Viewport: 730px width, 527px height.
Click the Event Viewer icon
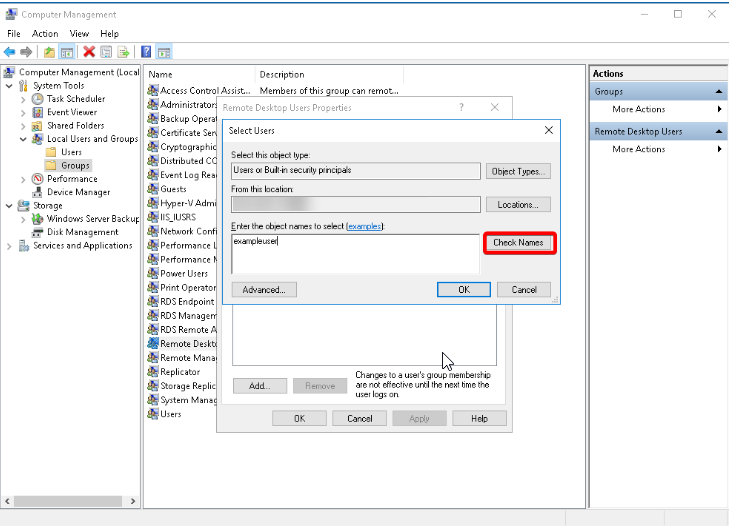(37, 112)
